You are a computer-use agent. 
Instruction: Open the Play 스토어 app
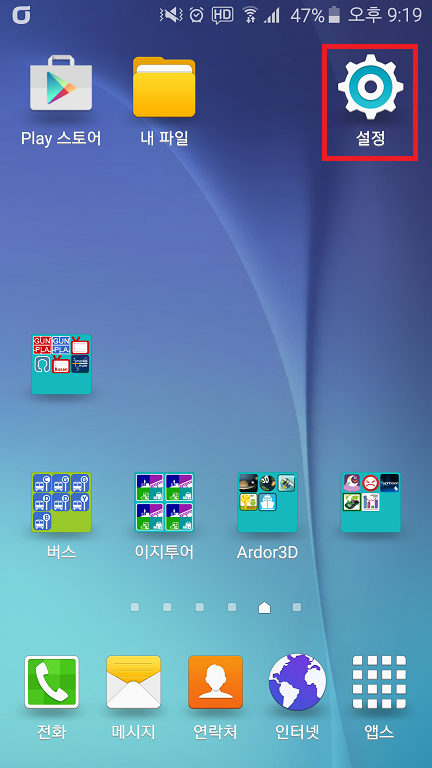click(x=61, y=83)
